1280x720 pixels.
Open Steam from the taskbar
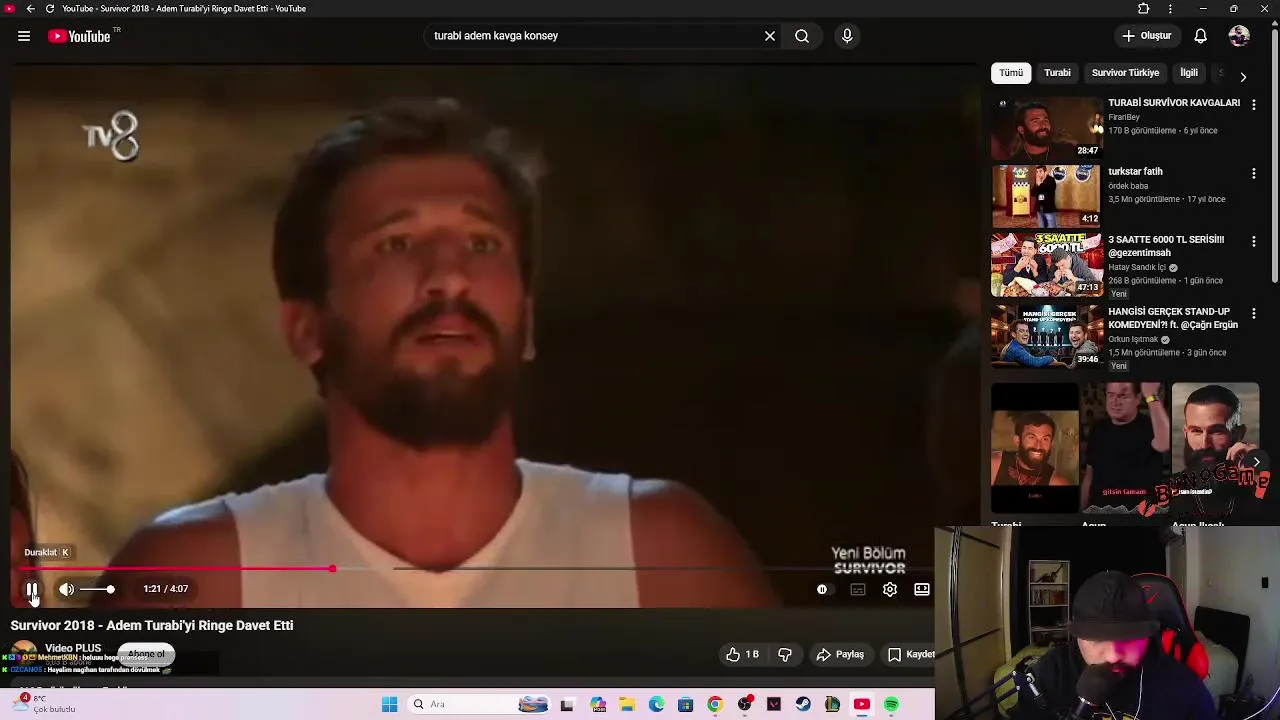[x=803, y=704]
